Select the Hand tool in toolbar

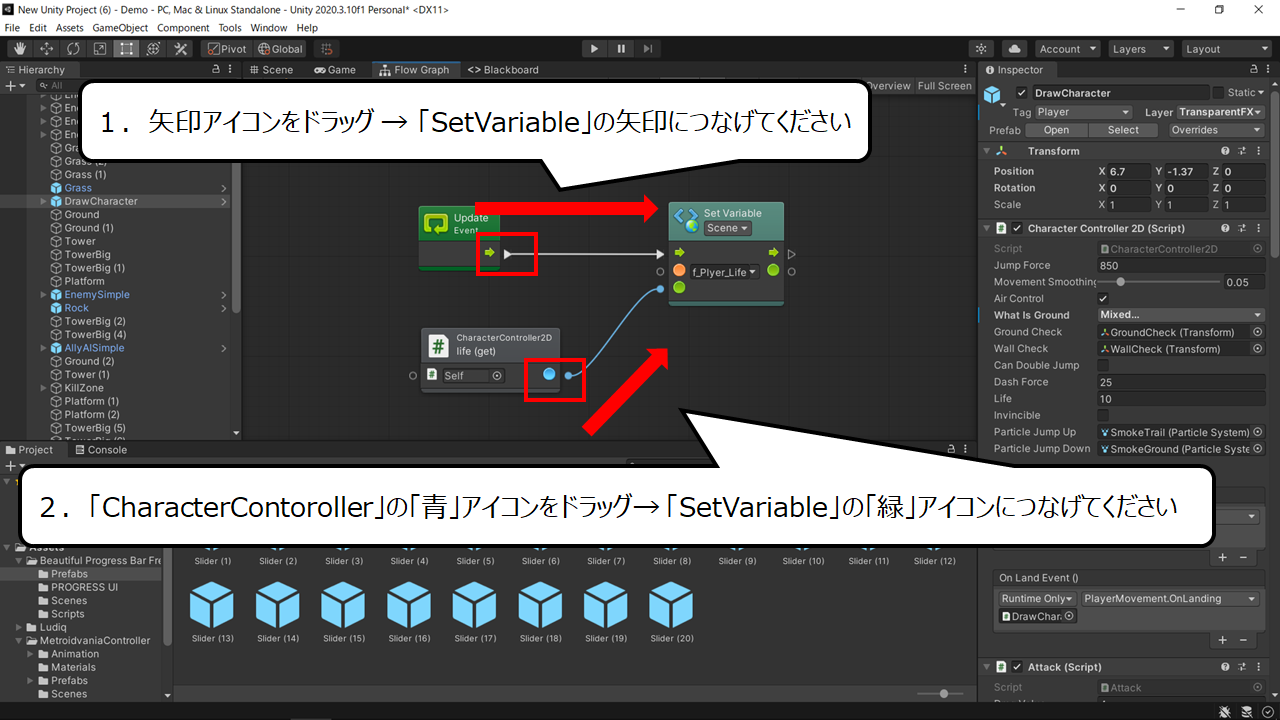pyautogui.click(x=19, y=49)
